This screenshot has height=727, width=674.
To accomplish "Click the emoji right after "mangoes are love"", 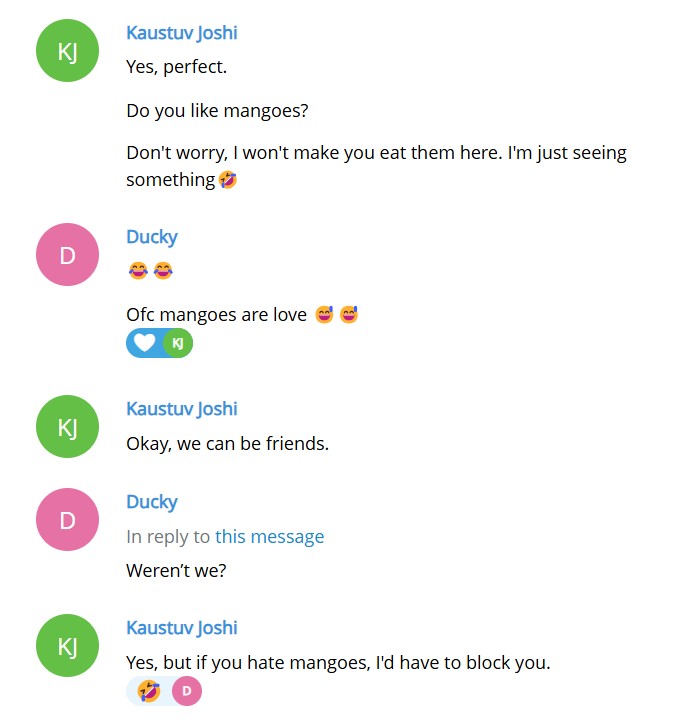I will (x=324, y=315).
